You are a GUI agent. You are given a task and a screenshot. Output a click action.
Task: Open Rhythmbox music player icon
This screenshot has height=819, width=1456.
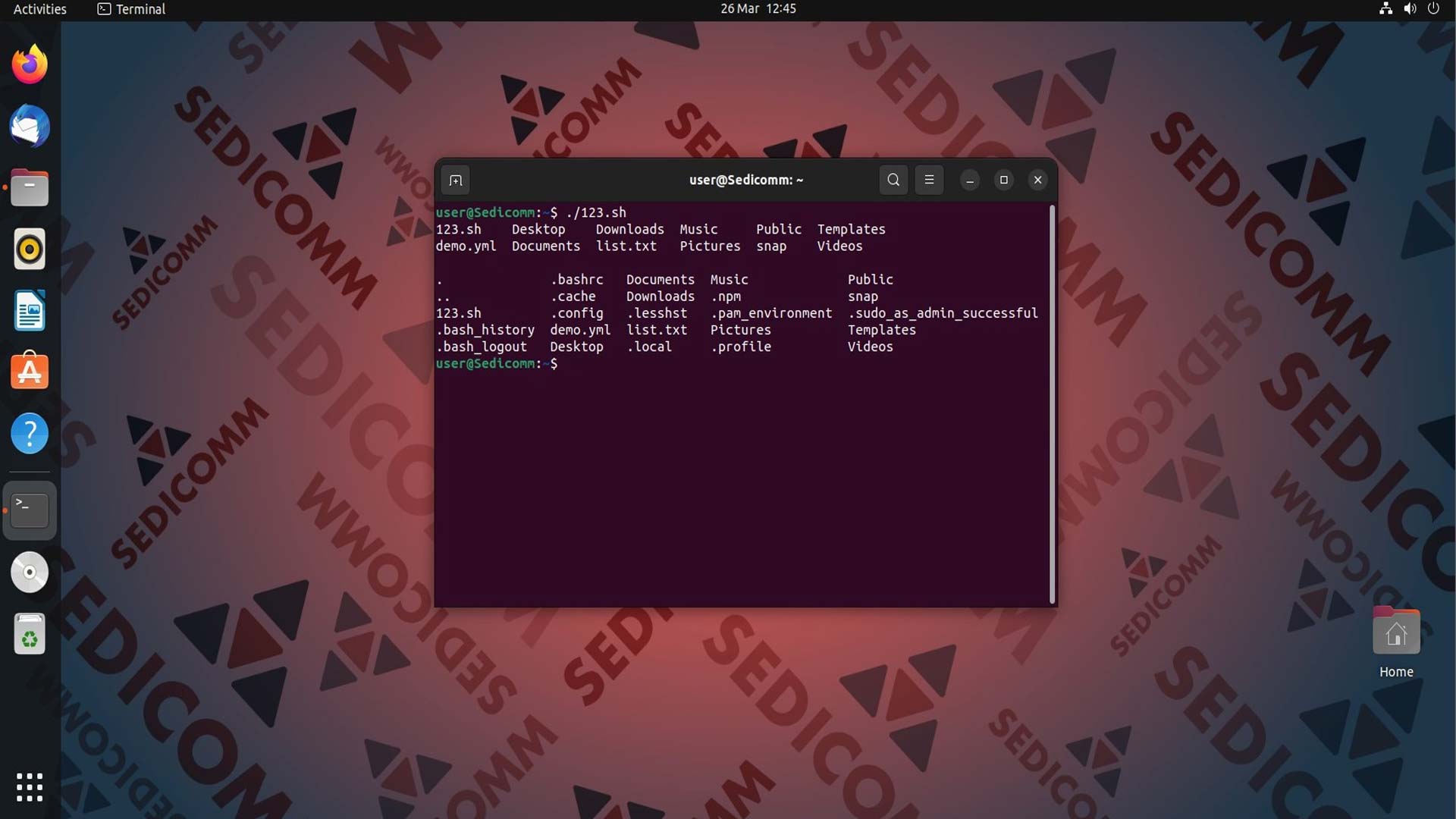click(30, 249)
